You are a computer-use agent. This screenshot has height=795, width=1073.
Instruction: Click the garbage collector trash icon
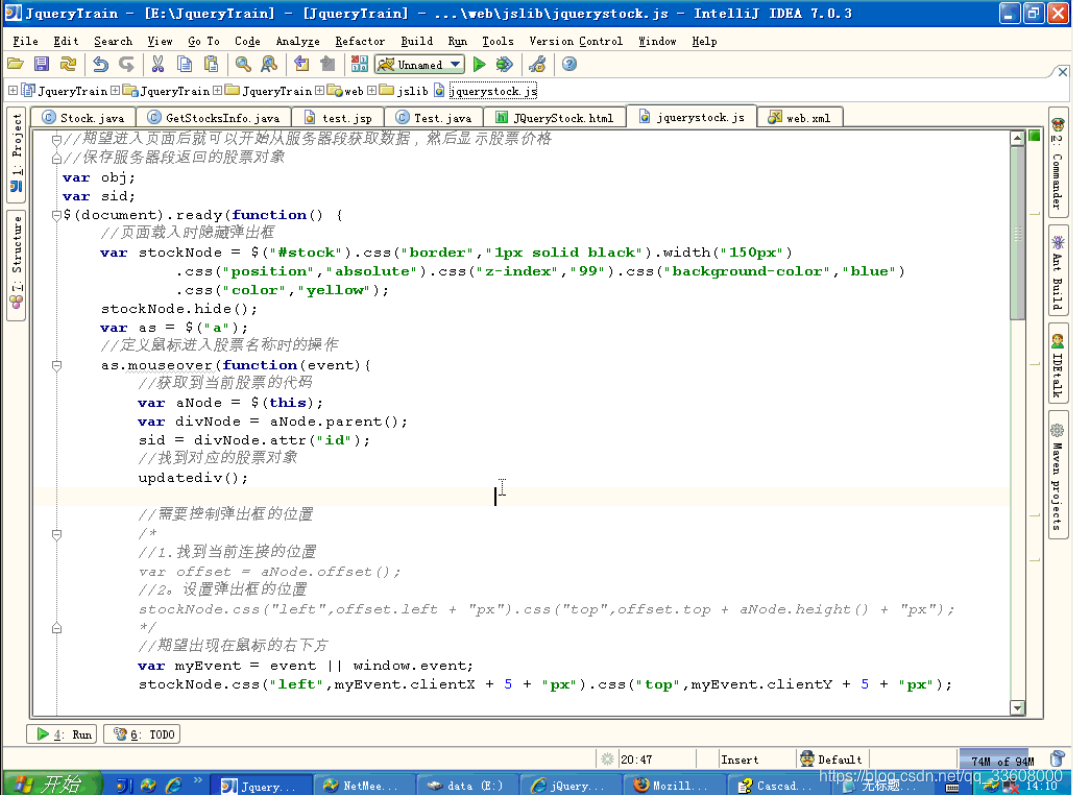[1057, 759]
